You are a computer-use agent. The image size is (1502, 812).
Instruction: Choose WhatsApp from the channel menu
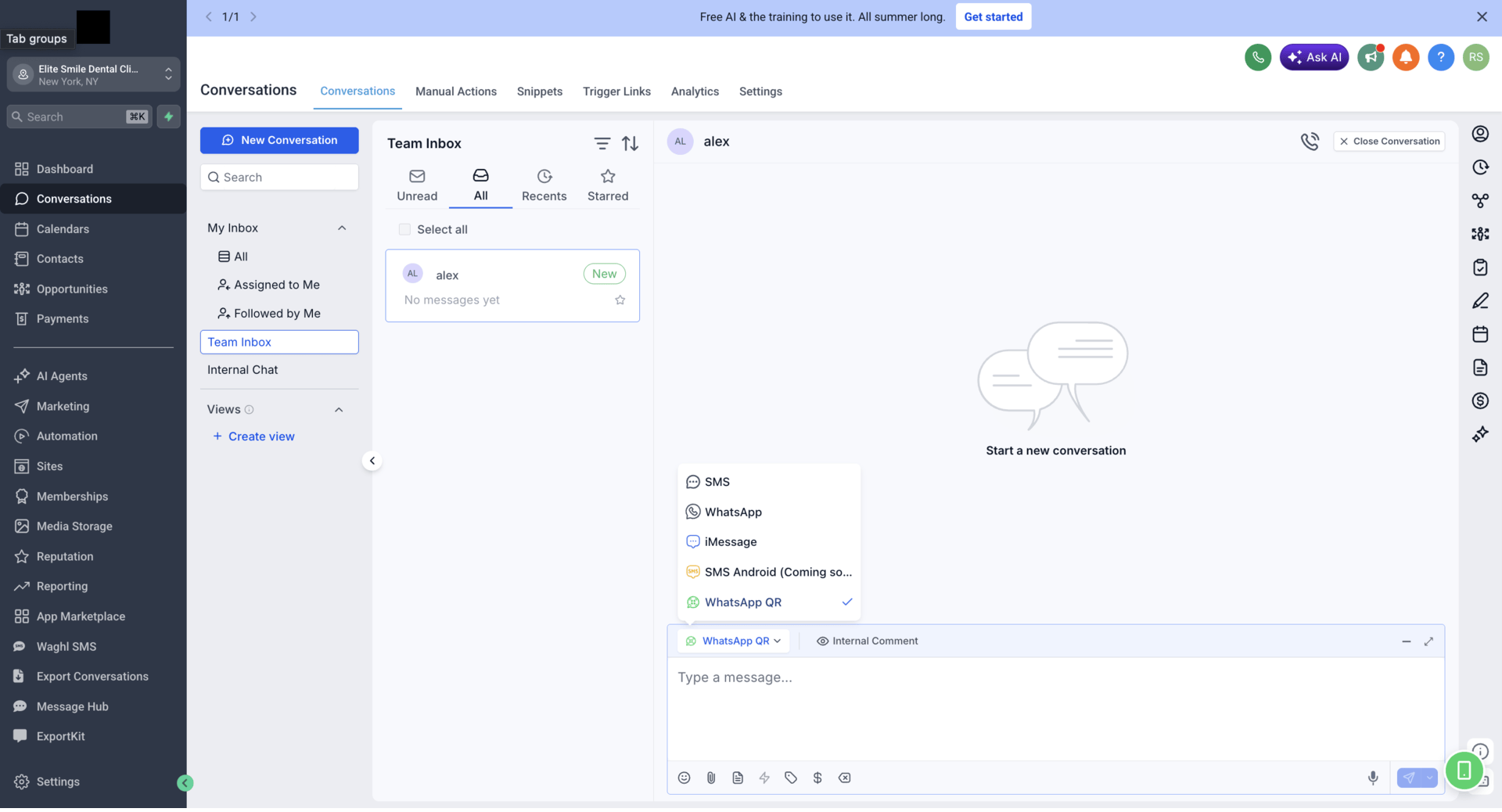click(769, 512)
